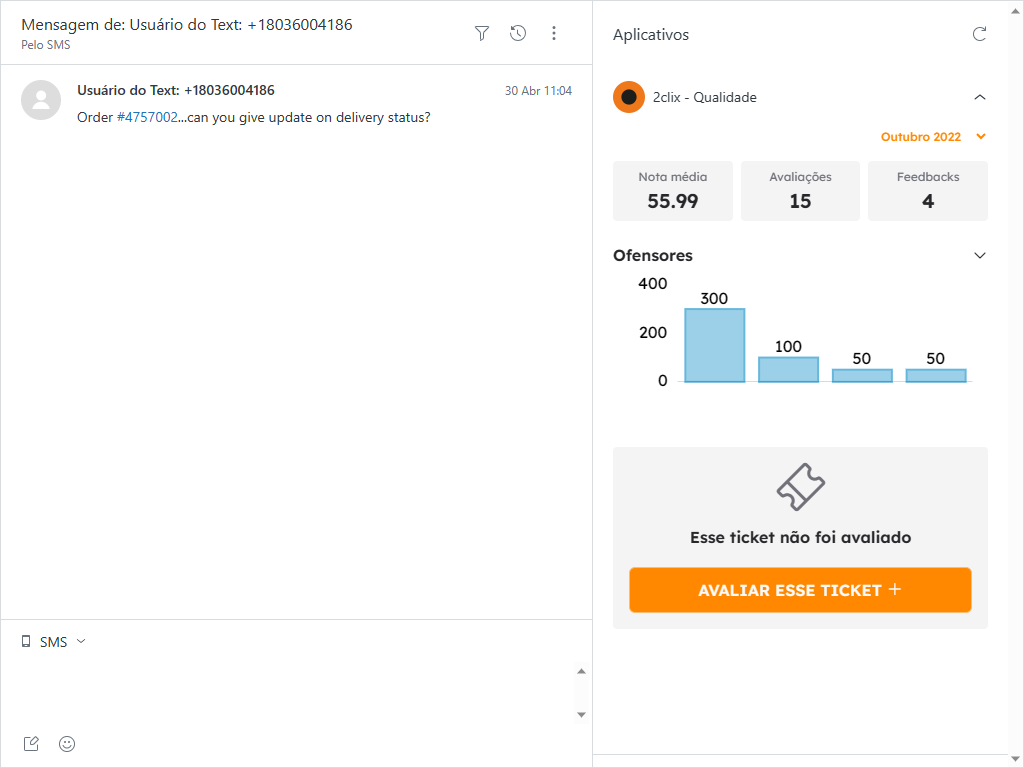Image resolution: width=1024 pixels, height=768 pixels.
Task: Open the text formatting composer icon
Action: (31, 743)
